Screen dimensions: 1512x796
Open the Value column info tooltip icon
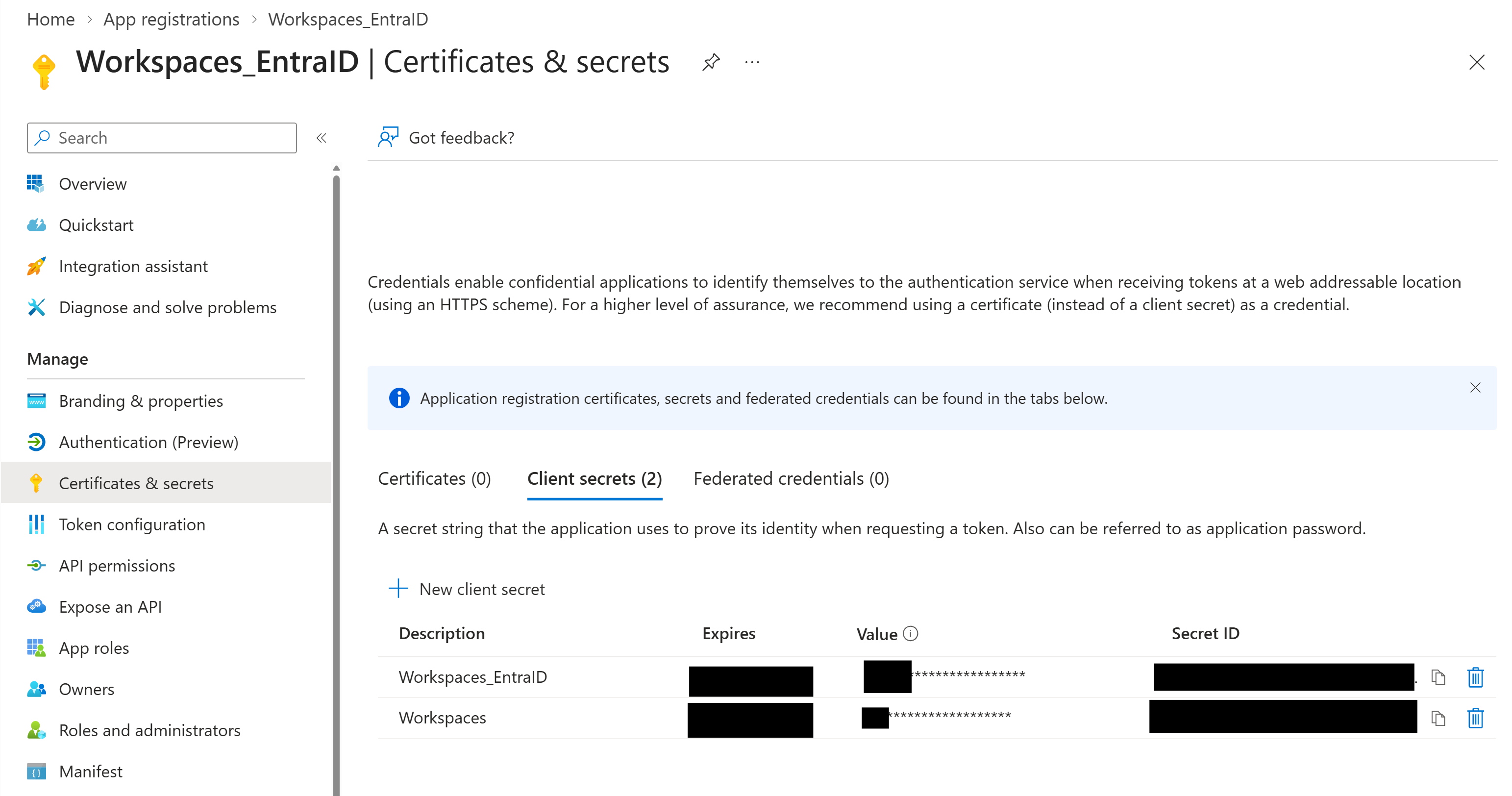coord(910,633)
